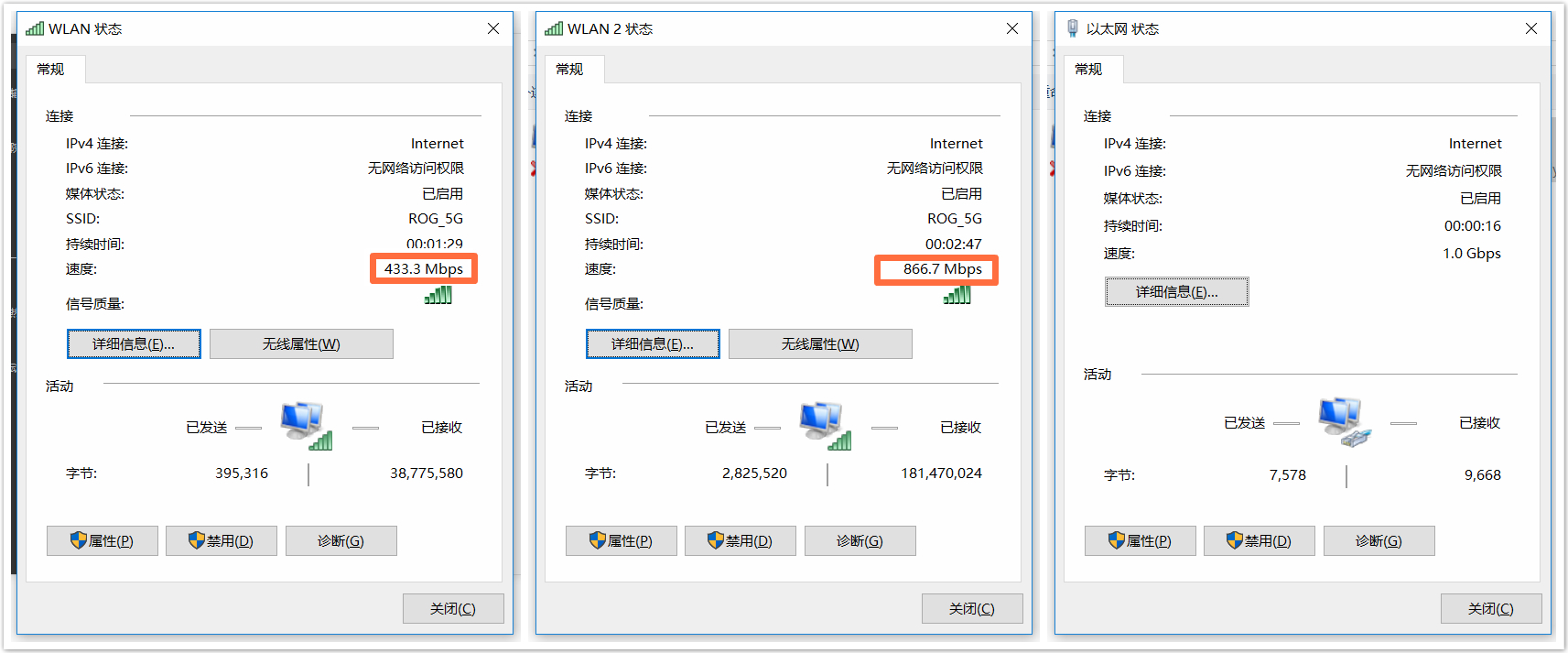Click the 866.7 Mbps speed value
The height and width of the screenshot is (653, 1568).
943,269
